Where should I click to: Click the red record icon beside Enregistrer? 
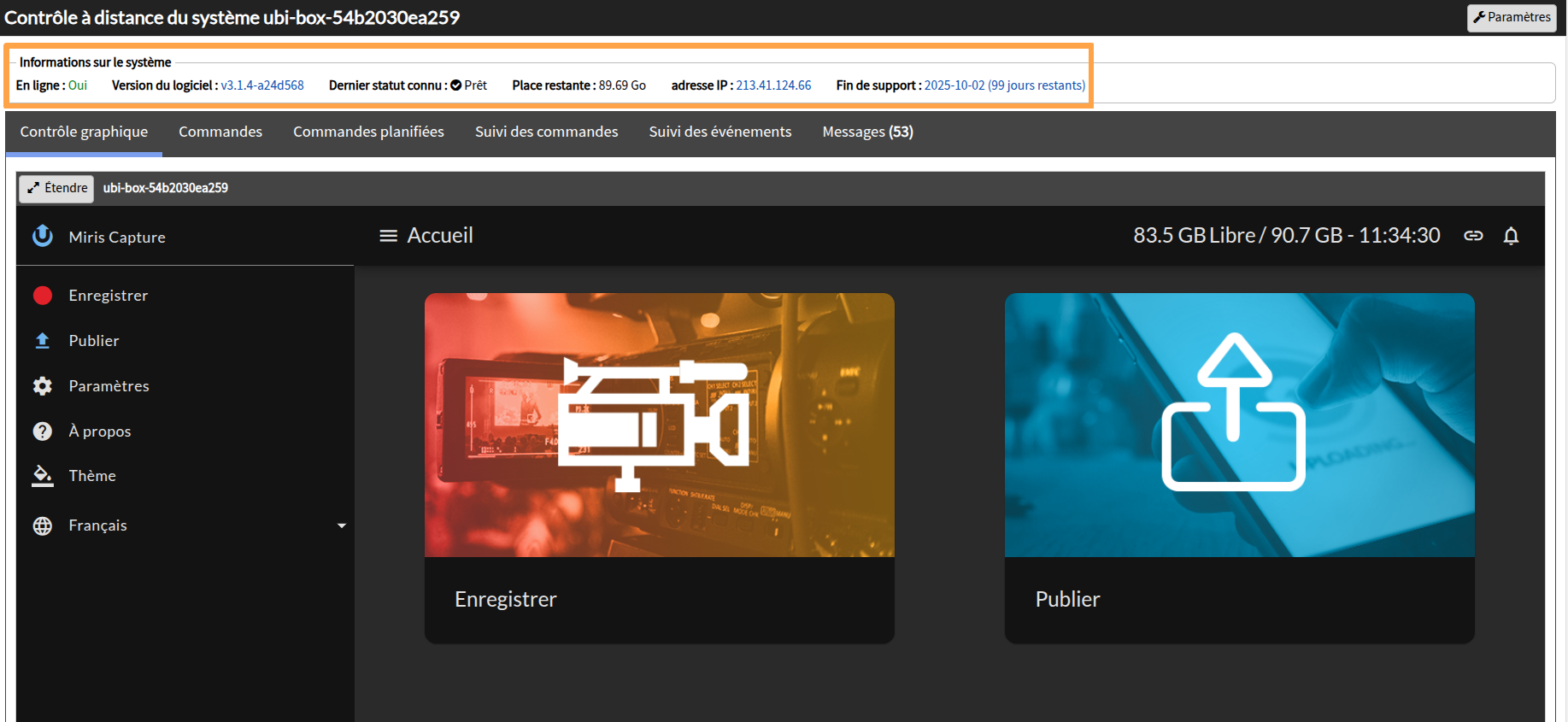(43, 296)
